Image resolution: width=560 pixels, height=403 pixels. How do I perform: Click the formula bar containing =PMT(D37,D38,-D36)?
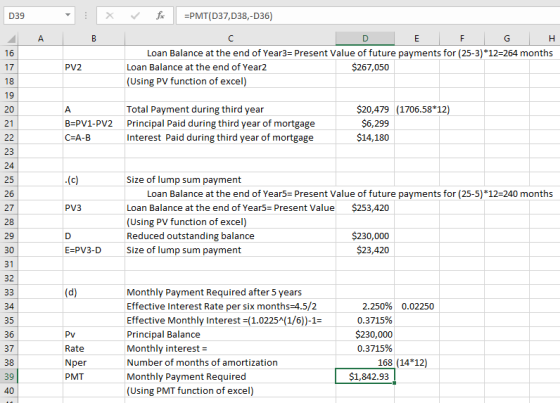point(368,16)
